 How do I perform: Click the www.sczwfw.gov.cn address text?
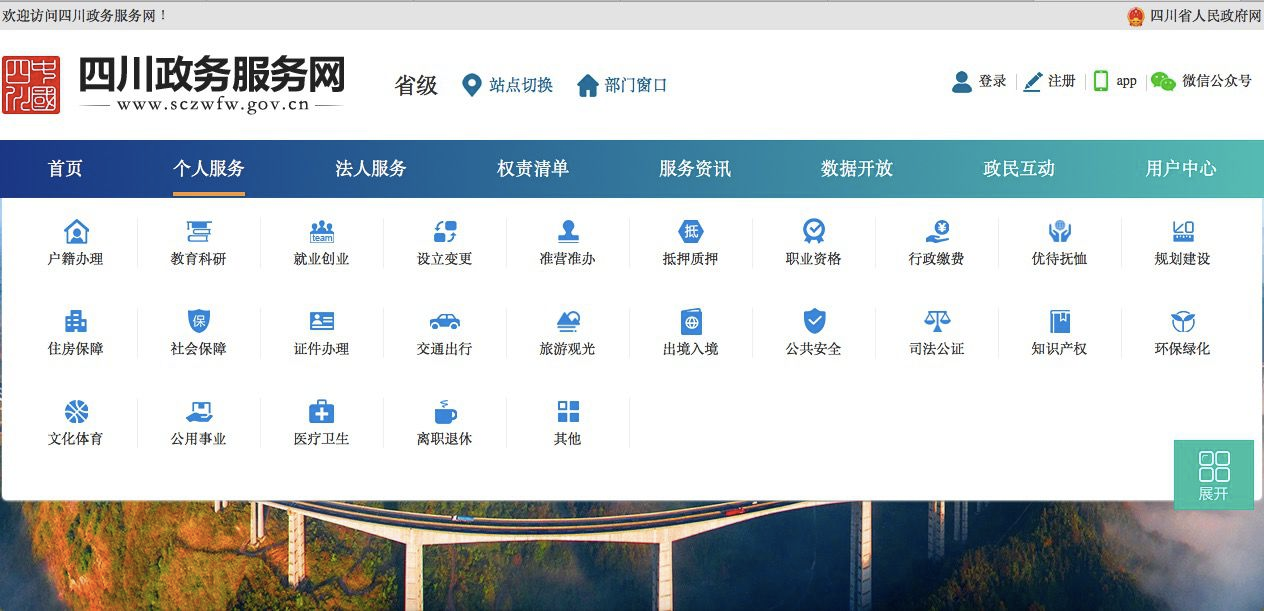coord(213,105)
